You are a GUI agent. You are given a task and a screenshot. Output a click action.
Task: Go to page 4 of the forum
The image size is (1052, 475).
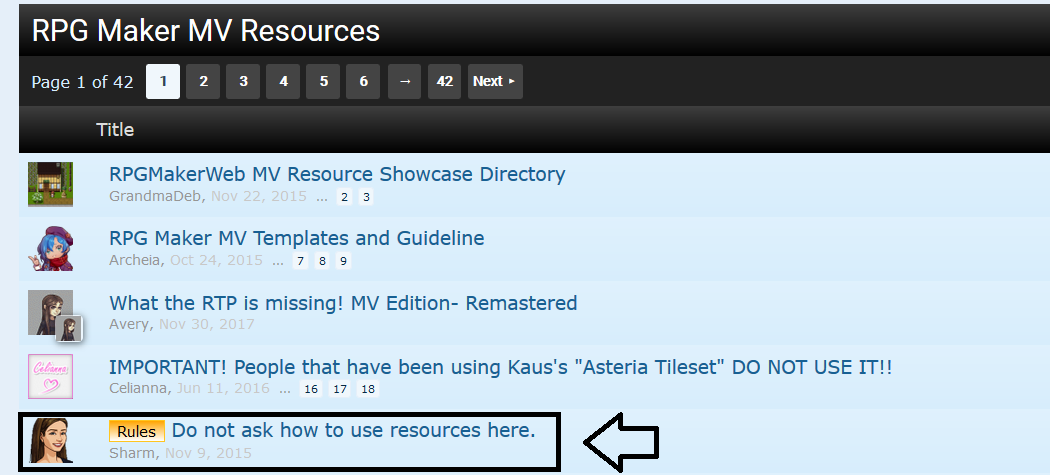(x=283, y=82)
